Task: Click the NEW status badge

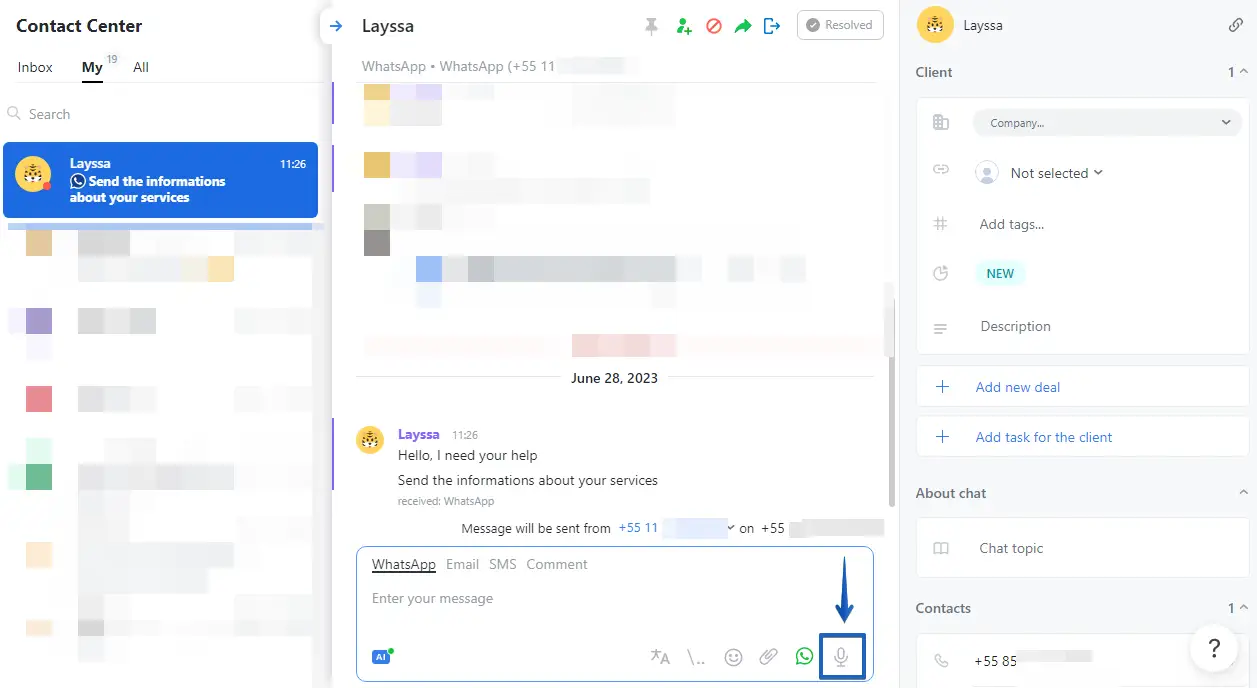Action: pos(1000,273)
